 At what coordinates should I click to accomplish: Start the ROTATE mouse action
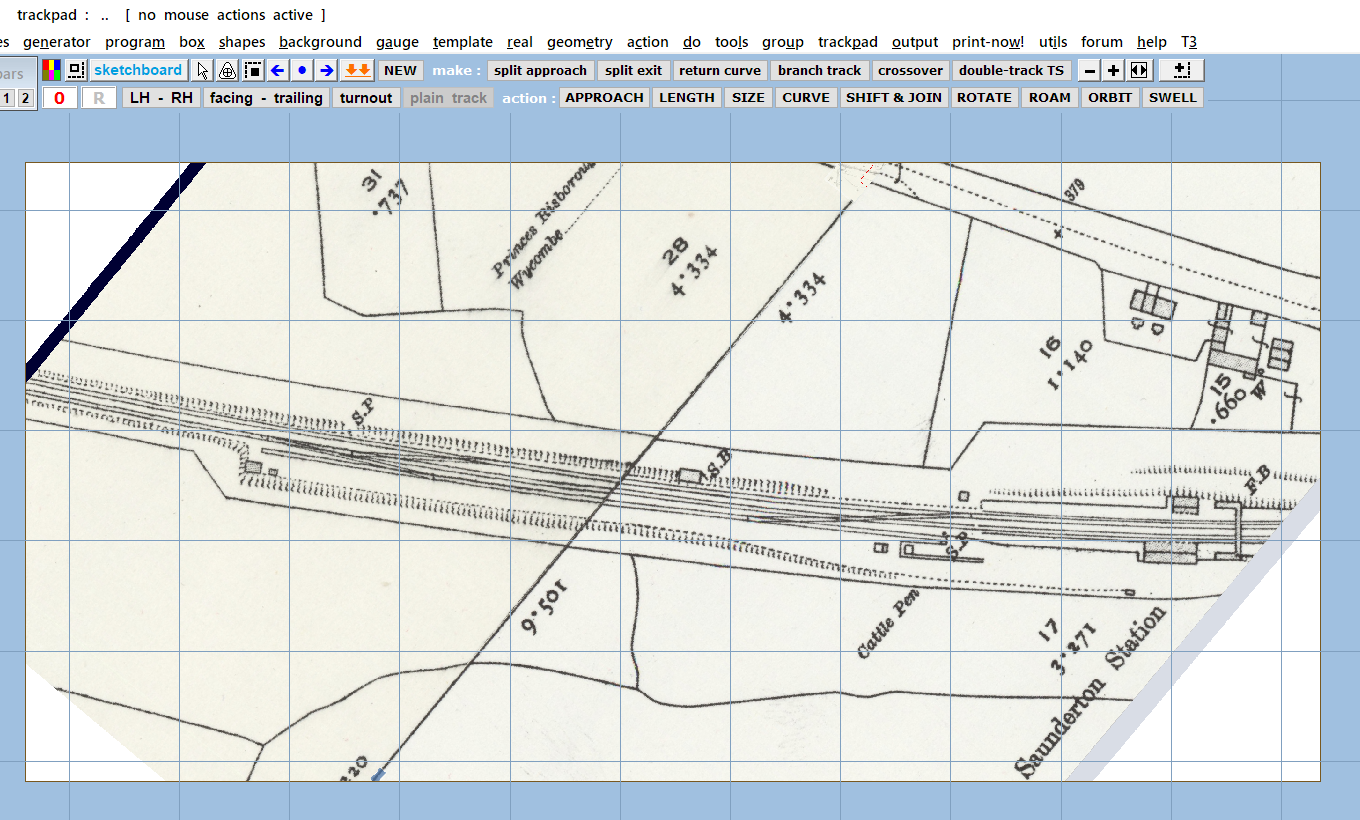[x=985, y=97]
